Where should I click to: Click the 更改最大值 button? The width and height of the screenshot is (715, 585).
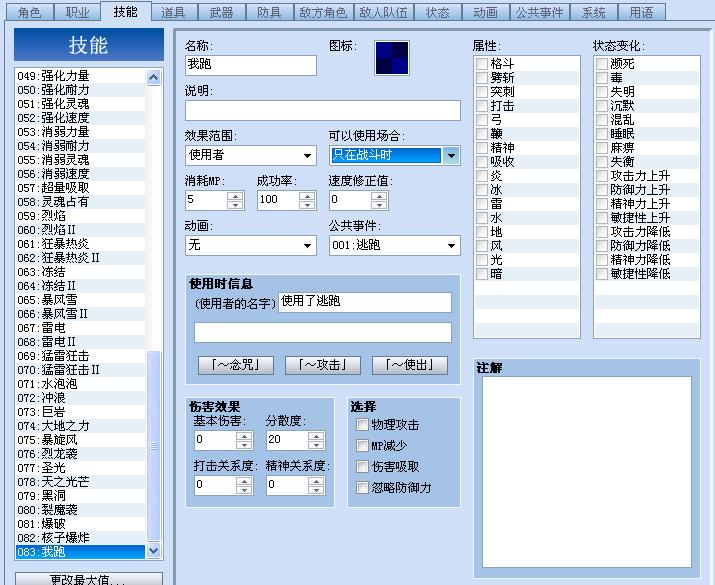(89, 579)
